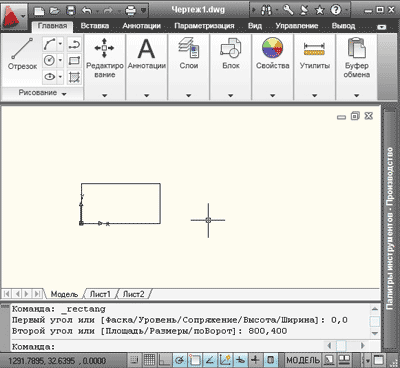Image resolution: width=400 pixels, height=368 pixels.
Task: Open a drawing file with folder icon
Action: (x=55, y=11)
